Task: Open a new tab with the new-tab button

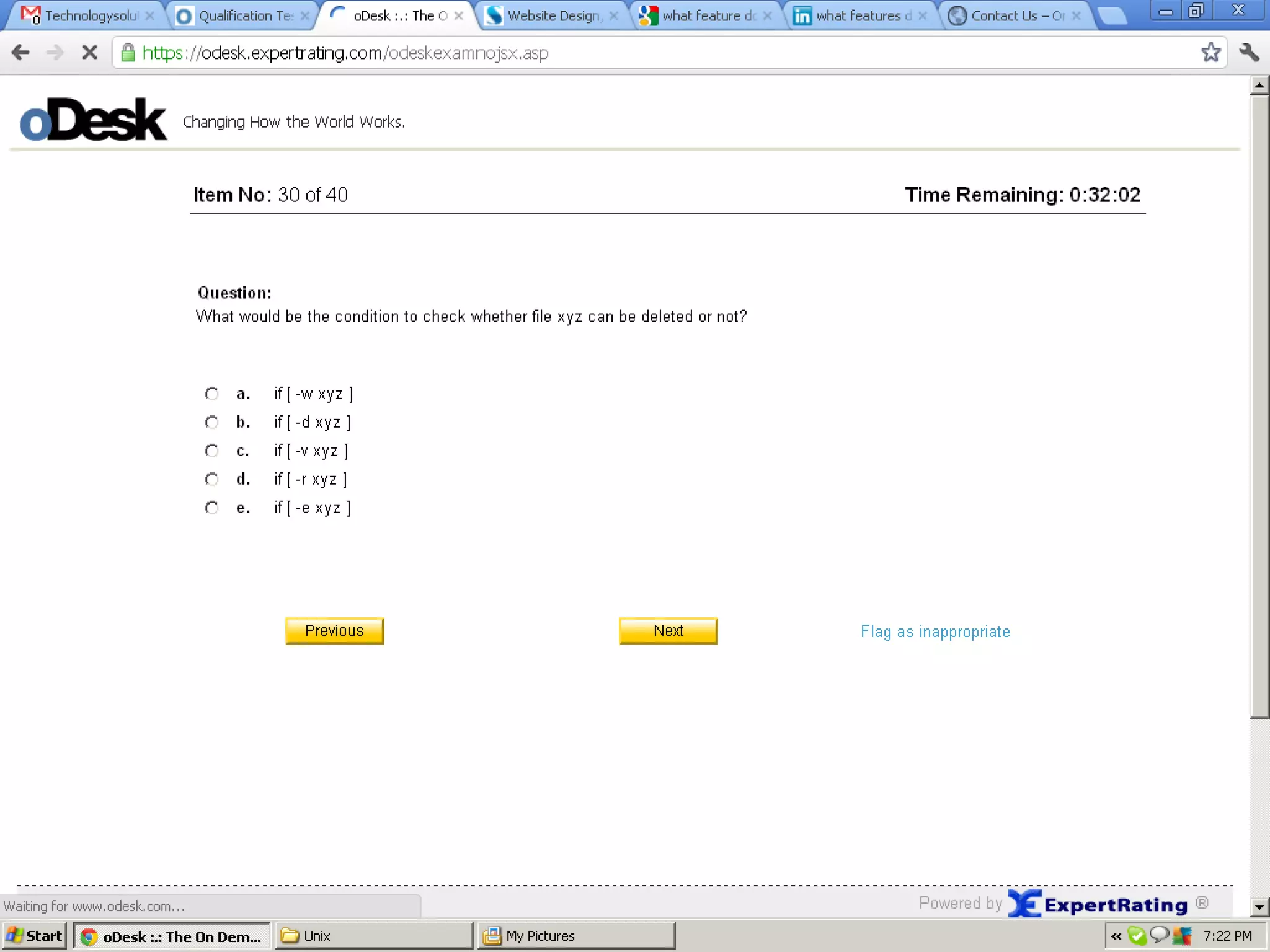Action: coord(1112,16)
